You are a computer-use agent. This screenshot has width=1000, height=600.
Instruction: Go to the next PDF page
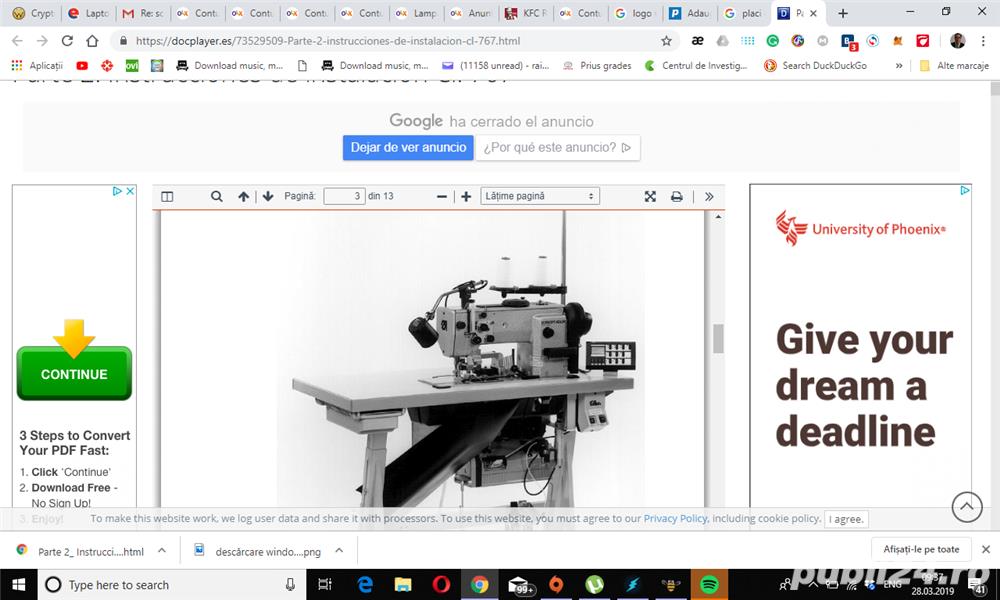[x=268, y=197]
